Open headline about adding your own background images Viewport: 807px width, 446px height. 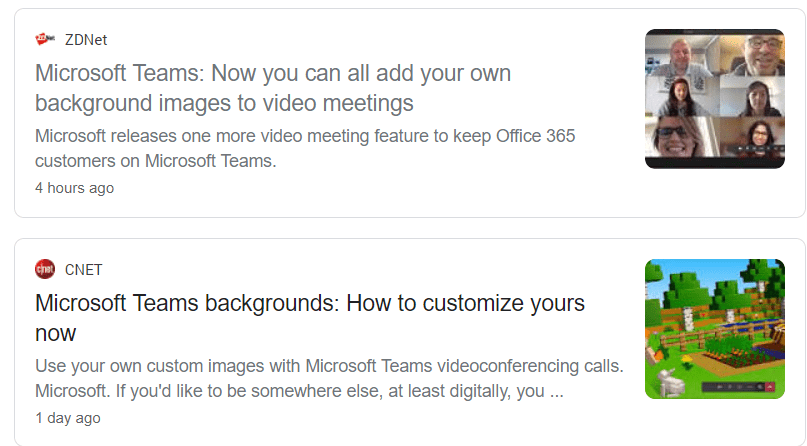coord(273,88)
